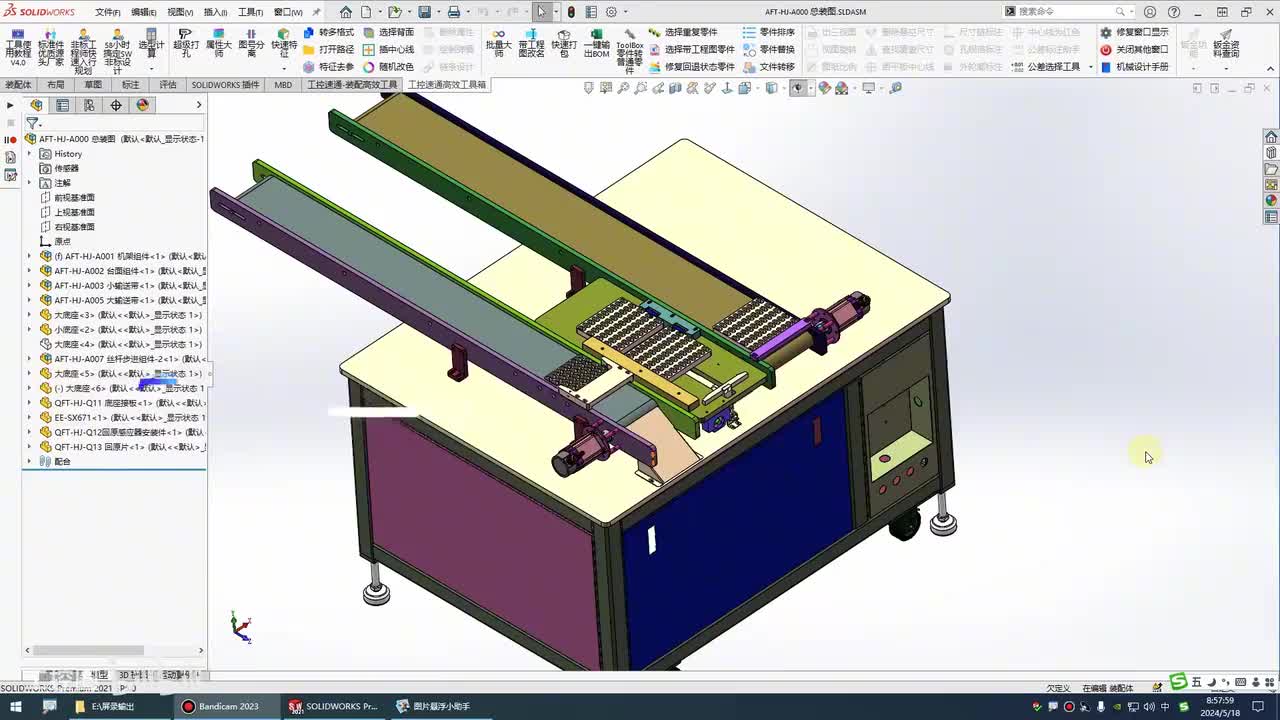Image resolution: width=1280 pixels, height=720 pixels.
Task: Open the 钣金资料查询 tool
Action: tap(1226, 44)
